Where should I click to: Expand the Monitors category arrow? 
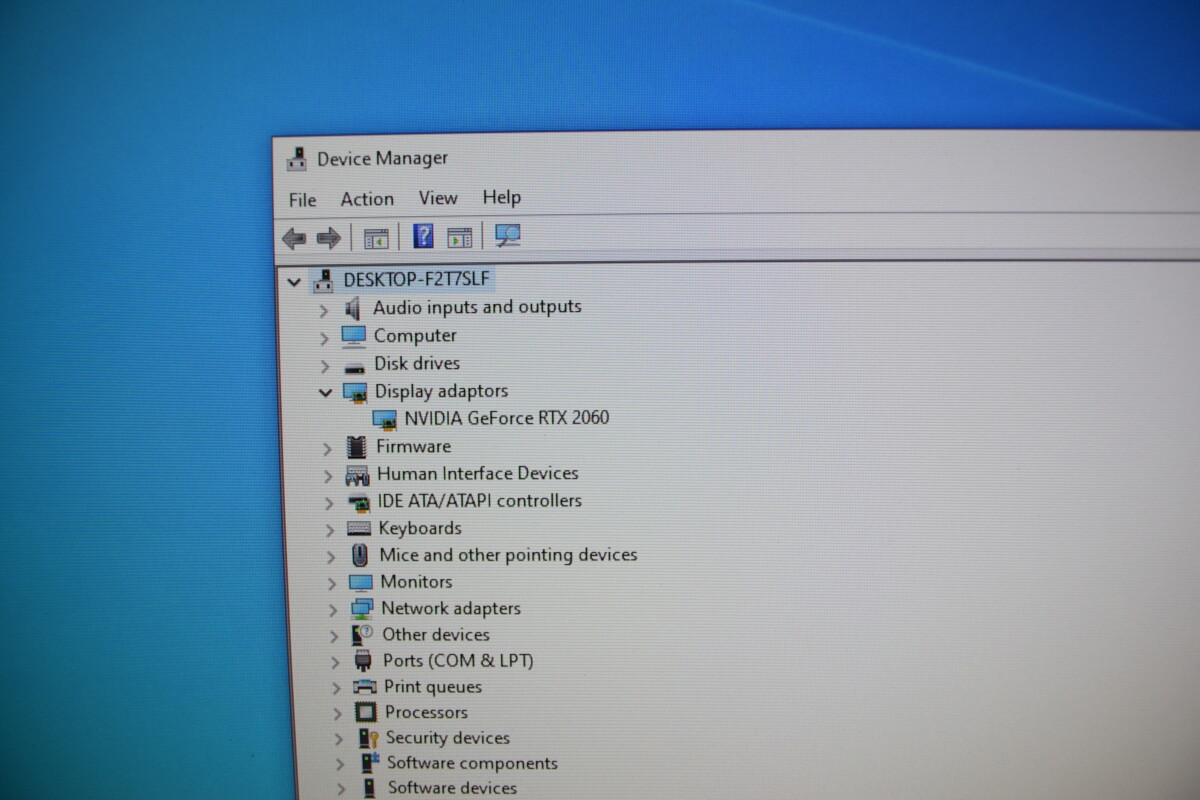(x=332, y=583)
